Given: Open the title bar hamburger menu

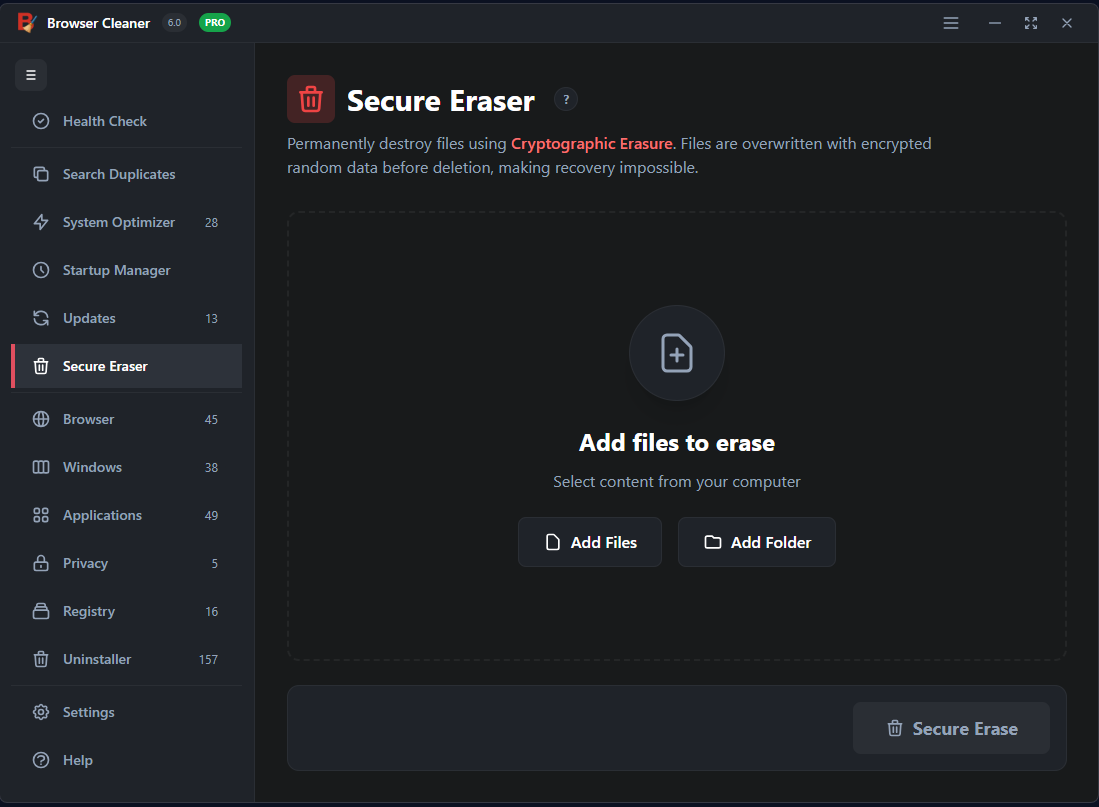Looking at the screenshot, I should pyautogui.click(x=951, y=23).
